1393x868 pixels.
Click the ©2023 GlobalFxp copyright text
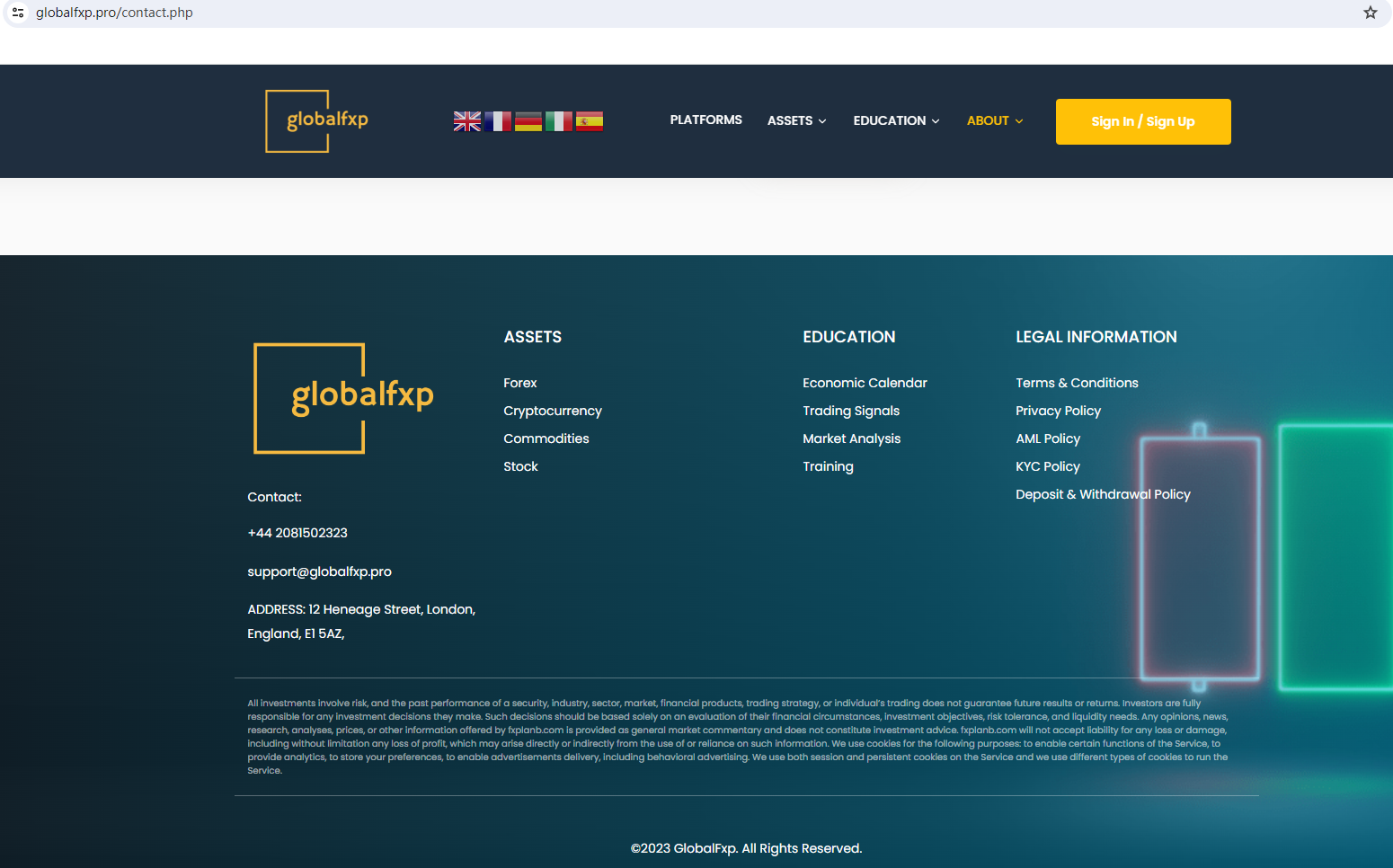(x=746, y=848)
